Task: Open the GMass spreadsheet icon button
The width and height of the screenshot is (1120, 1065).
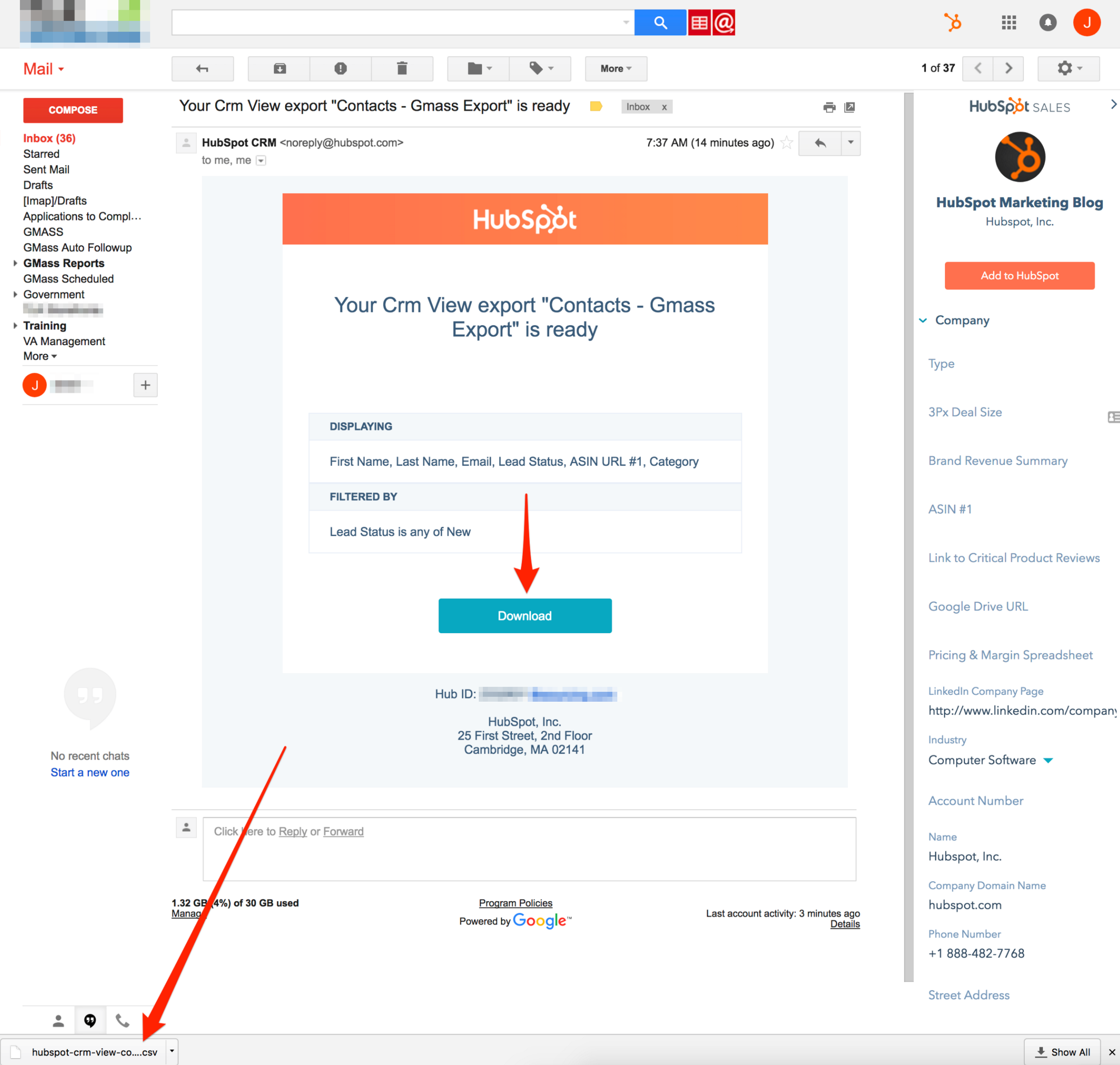Action: 699,23
